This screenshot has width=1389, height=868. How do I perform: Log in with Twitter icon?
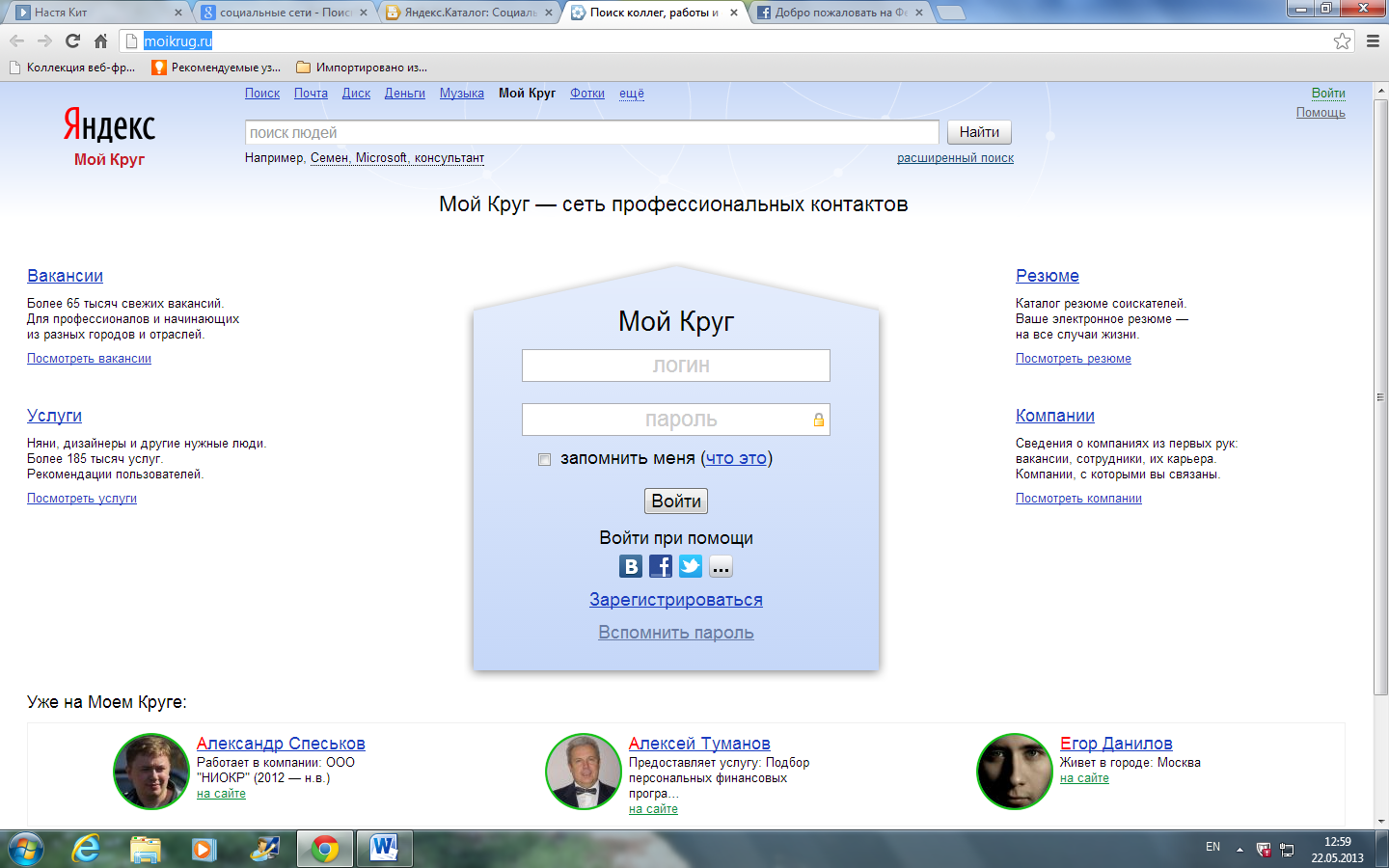(x=691, y=566)
